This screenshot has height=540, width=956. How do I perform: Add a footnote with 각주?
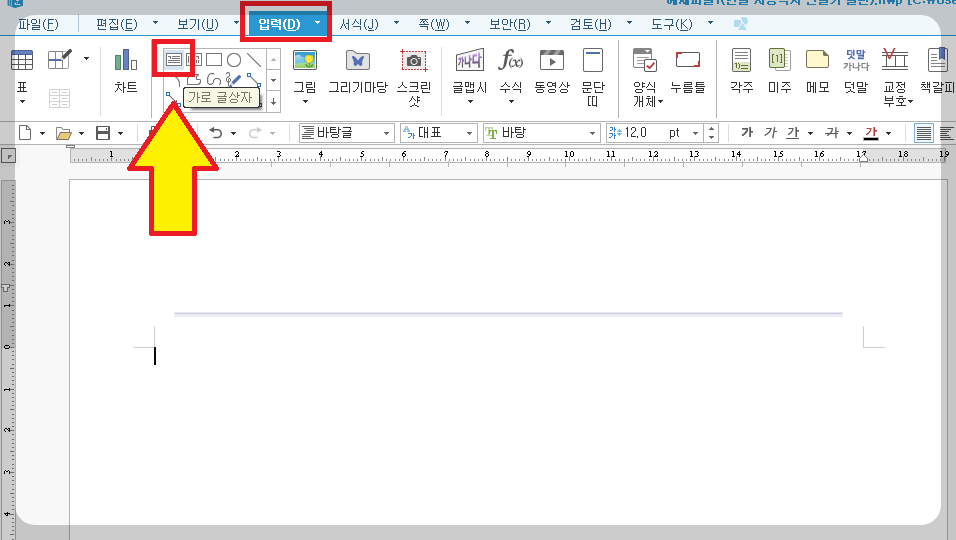tap(741, 71)
